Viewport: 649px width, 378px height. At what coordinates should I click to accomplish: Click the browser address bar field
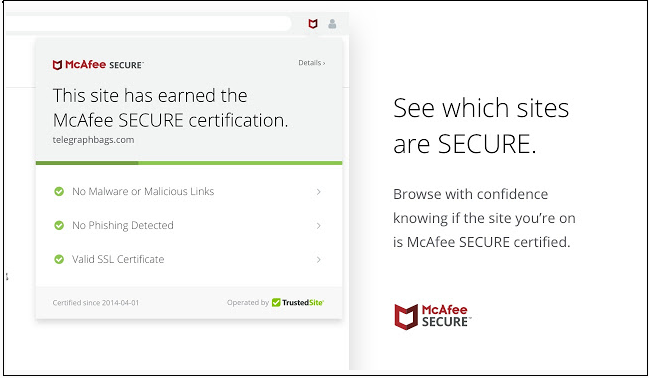[148, 24]
